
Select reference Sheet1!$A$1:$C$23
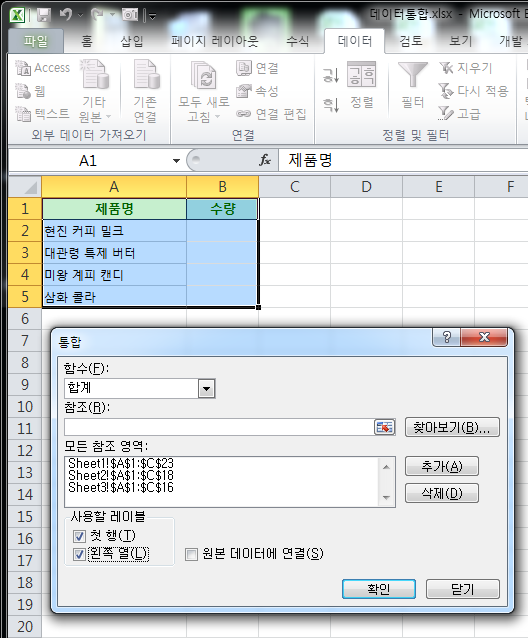121,463
